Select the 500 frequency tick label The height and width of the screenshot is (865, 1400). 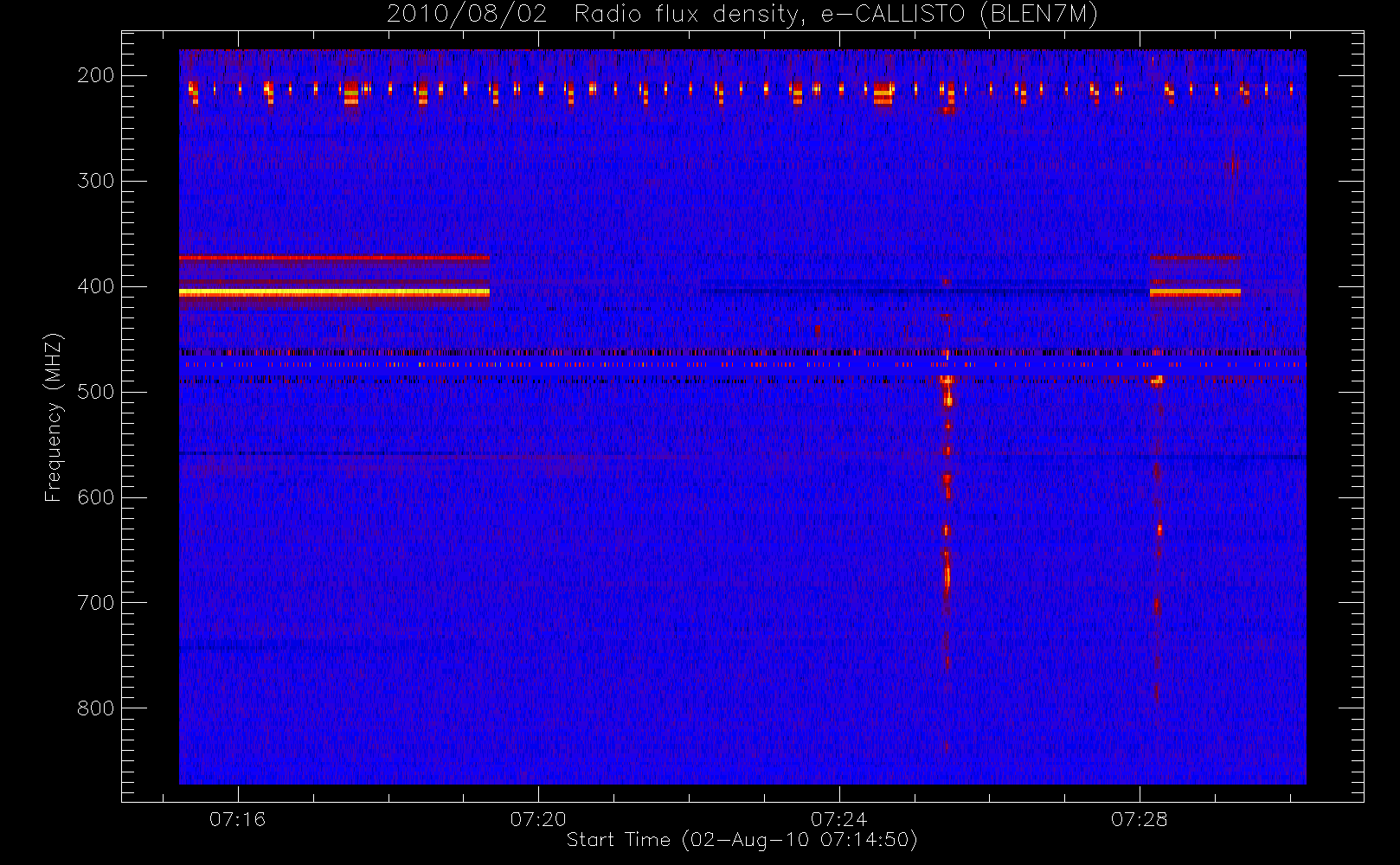point(96,392)
